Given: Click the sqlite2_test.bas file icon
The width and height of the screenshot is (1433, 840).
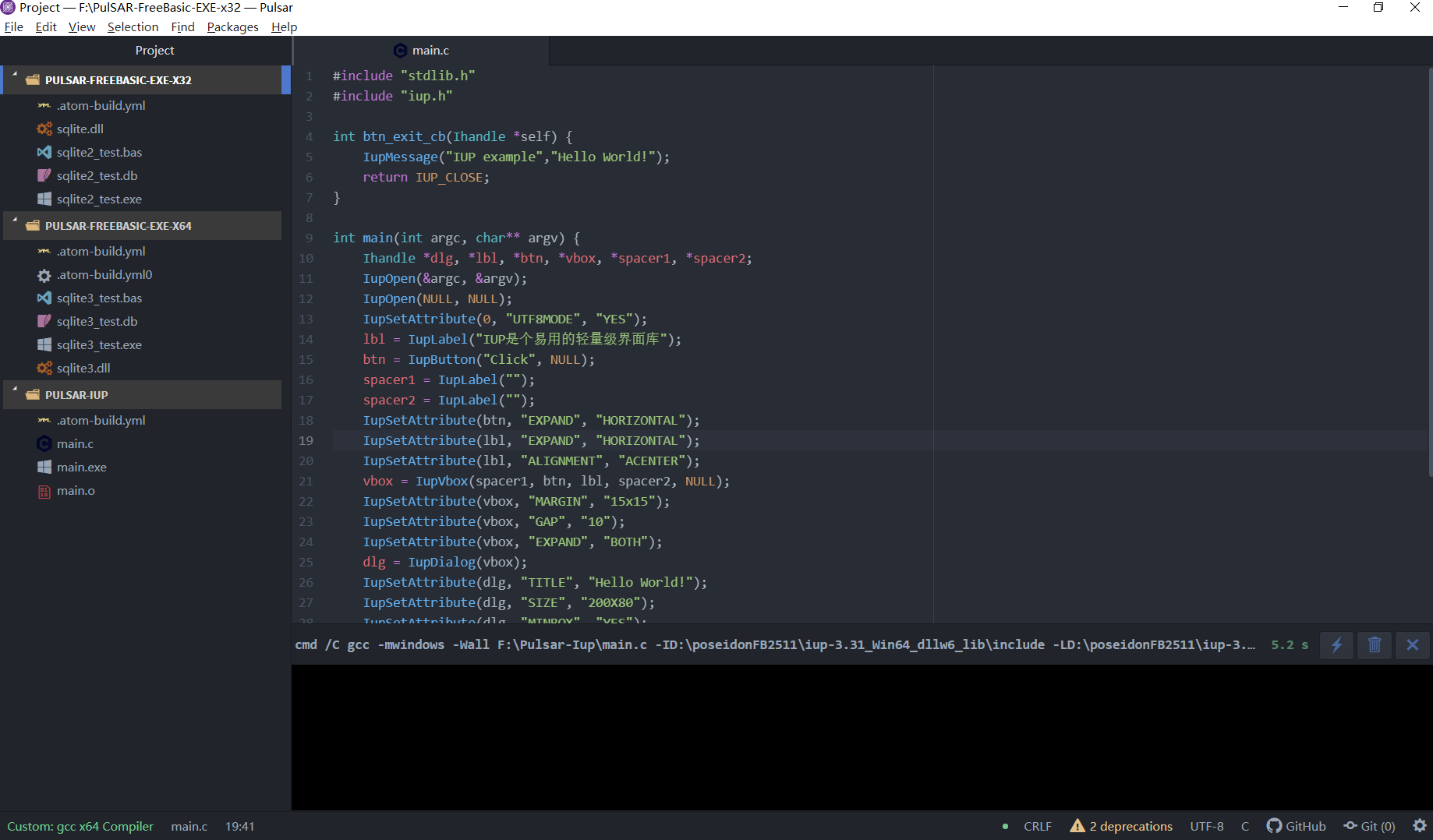Looking at the screenshot, I should click(44, 152).
